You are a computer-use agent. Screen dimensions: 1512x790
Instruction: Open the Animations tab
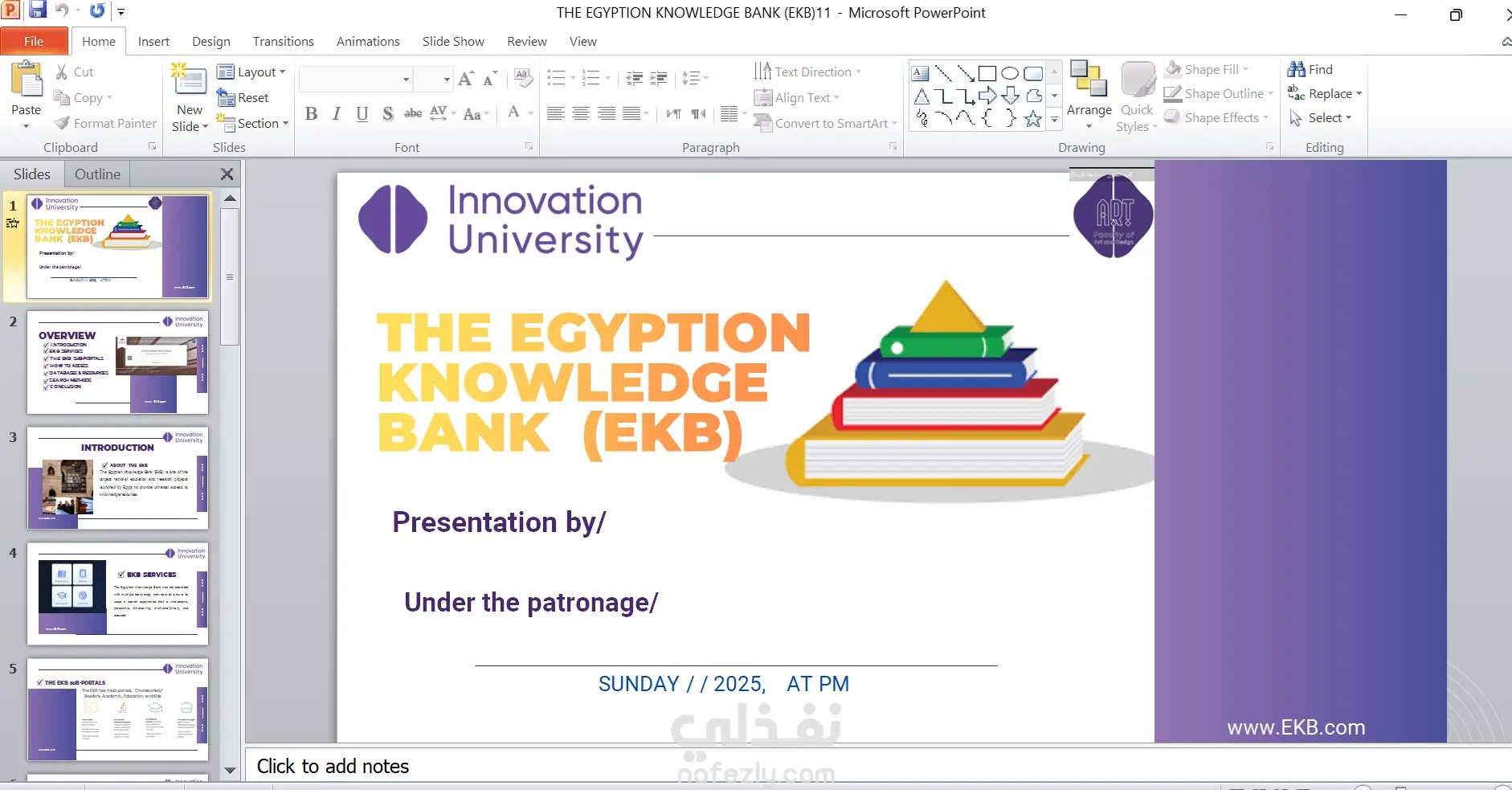[368, 41]
